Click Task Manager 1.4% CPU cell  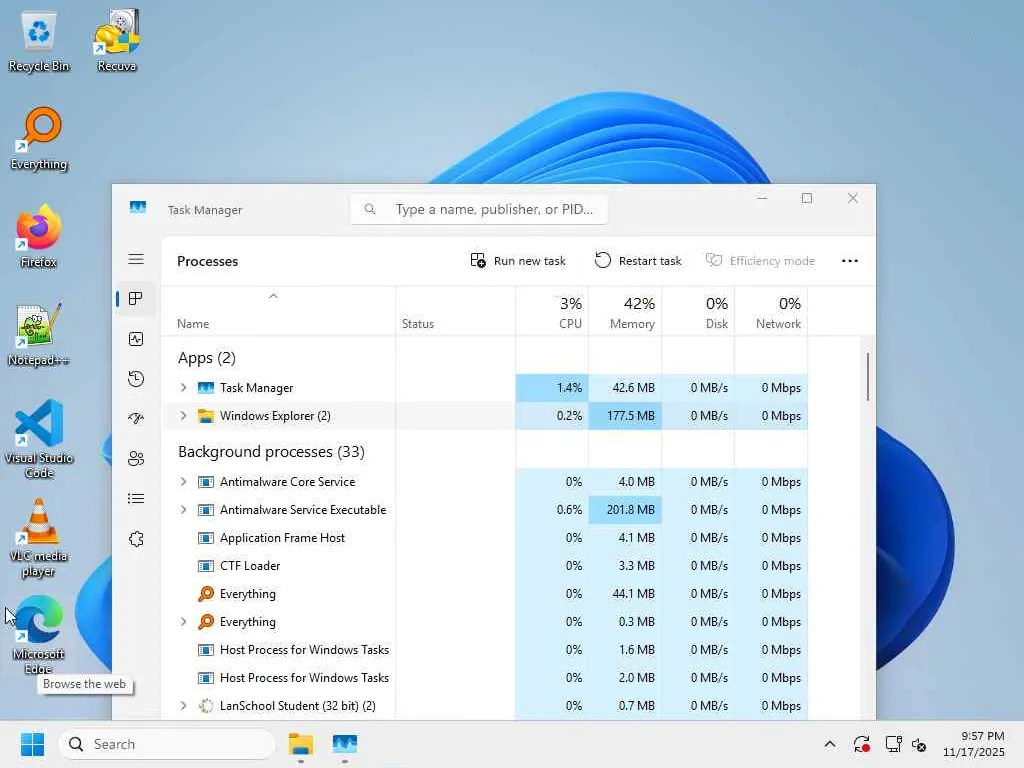552,387
